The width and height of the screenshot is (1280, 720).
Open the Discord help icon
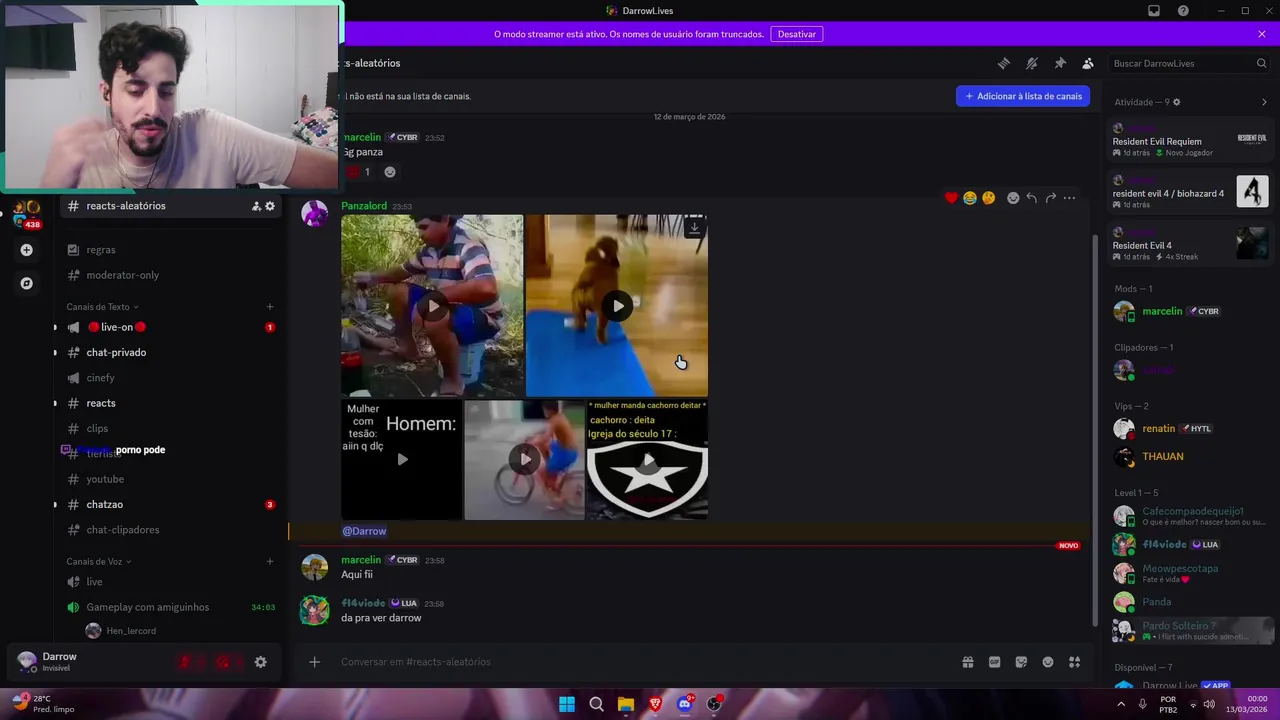[1183, 11]
